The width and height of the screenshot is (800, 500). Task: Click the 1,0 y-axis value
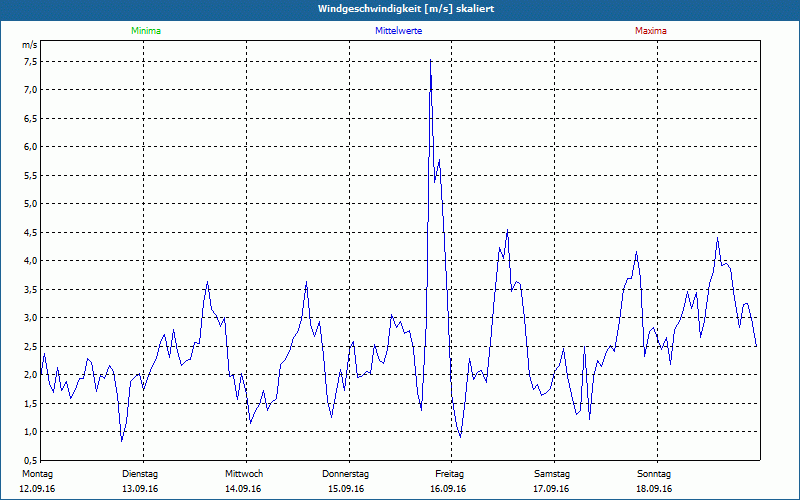tap(31, 432)
